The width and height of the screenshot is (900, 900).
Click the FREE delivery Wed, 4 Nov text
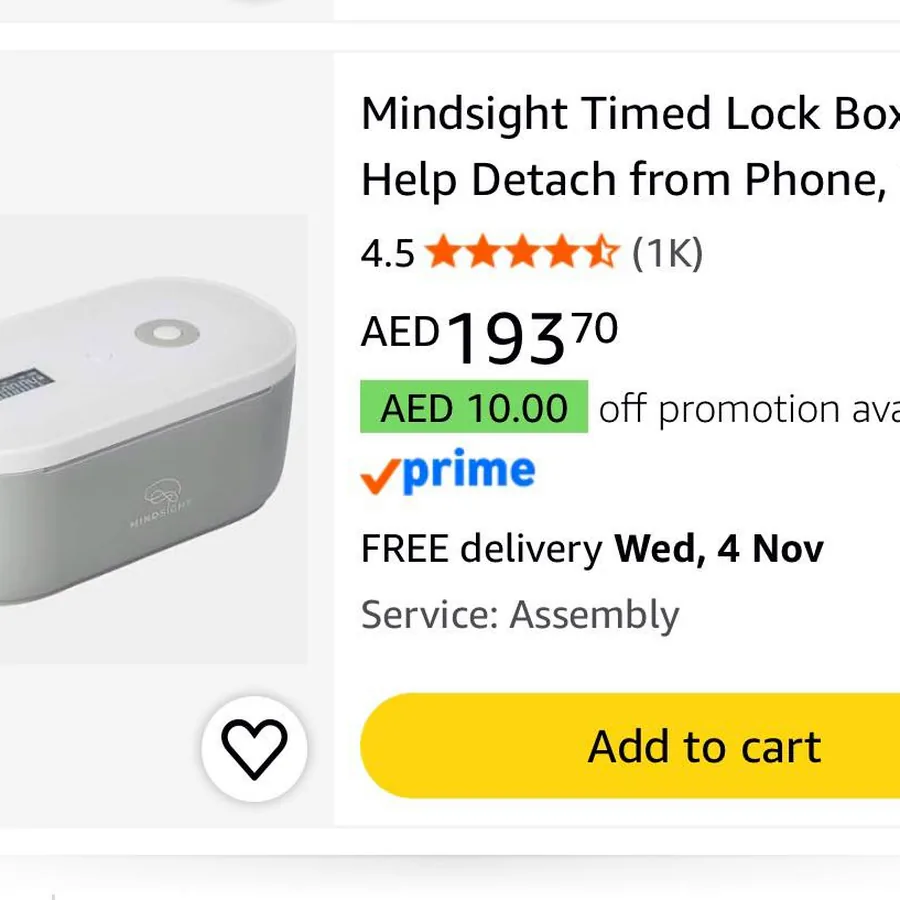[x=592, y=549]
